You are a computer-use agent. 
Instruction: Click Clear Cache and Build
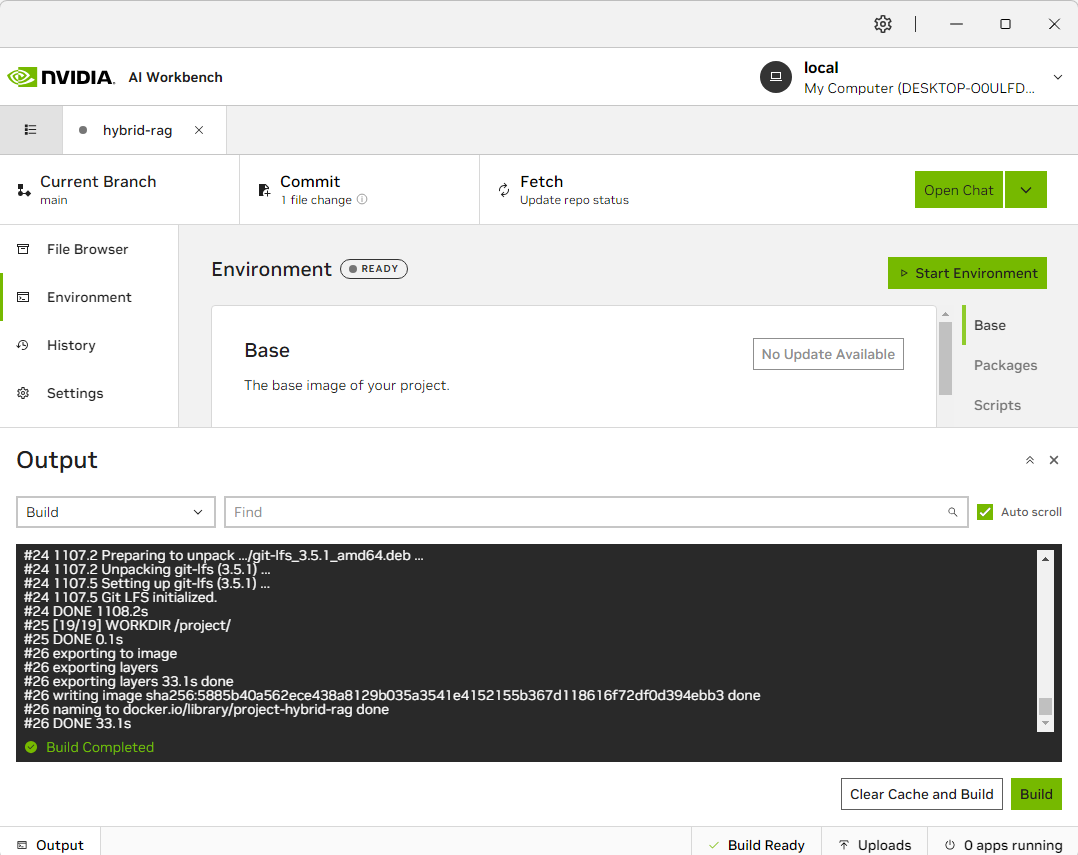(x=921, y=794)
